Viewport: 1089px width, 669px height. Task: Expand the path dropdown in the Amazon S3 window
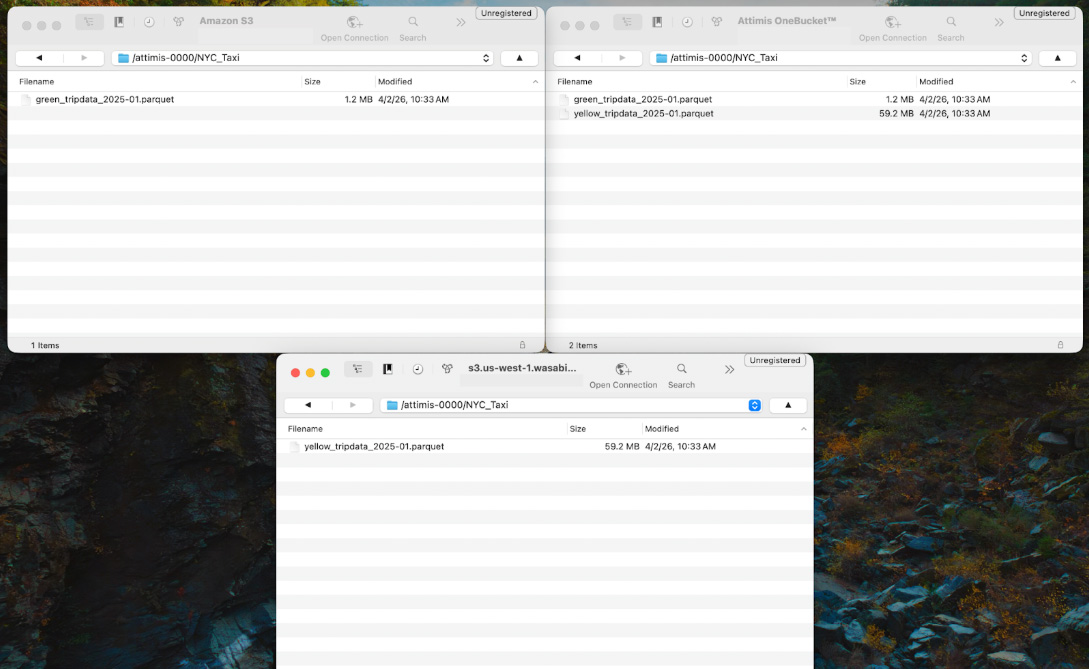pyautogui.click(x=486, y=58)
